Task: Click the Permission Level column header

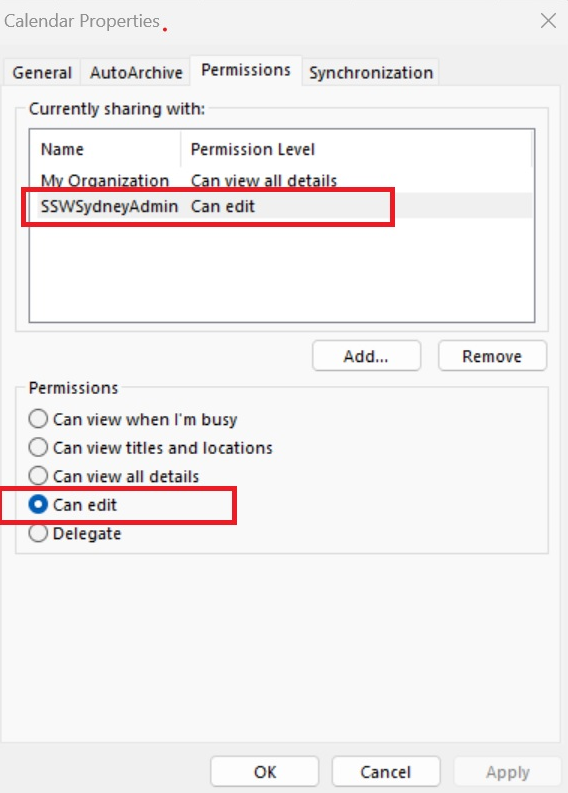Action: tap(357, 149)
